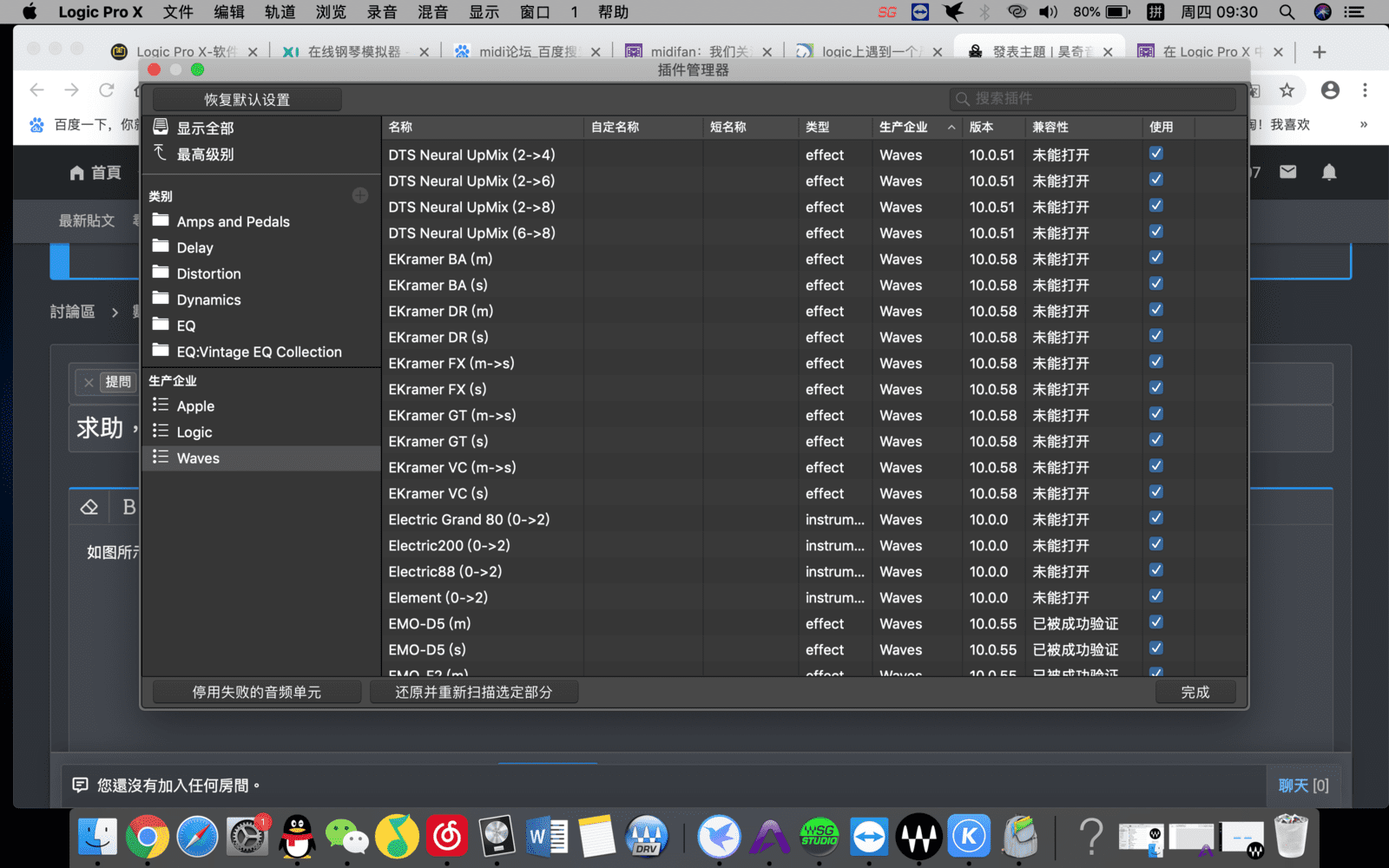Click 完成 done button
The image size is (1389, 868).
[1195, 692]
